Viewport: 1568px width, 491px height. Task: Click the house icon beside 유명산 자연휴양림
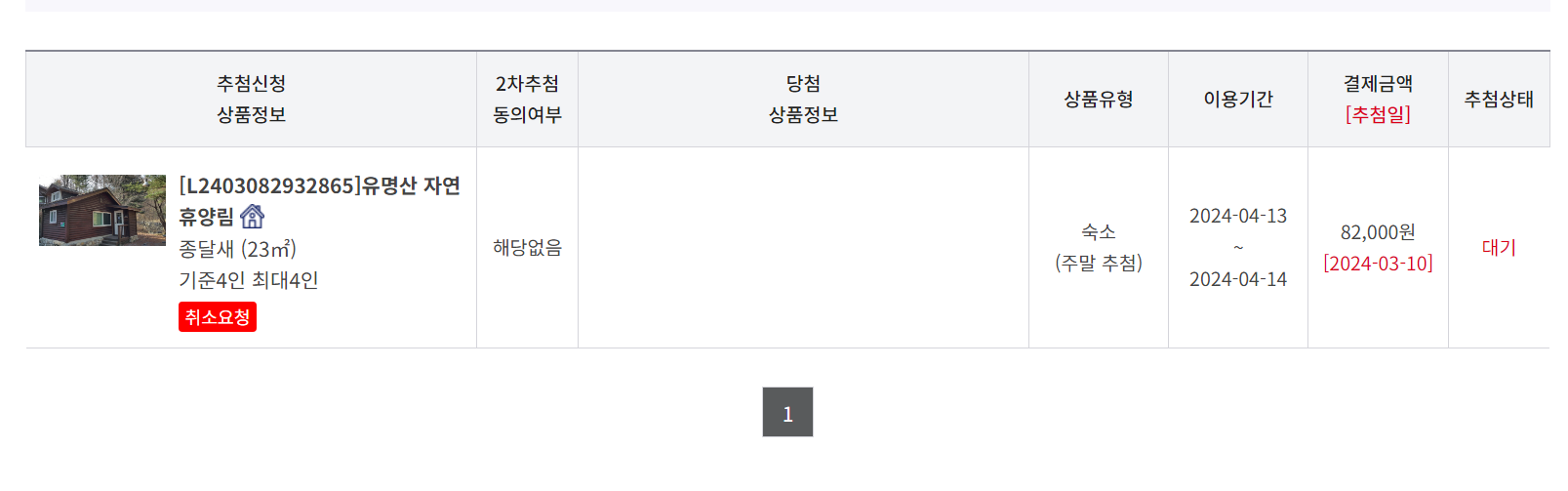click(252, 216)
